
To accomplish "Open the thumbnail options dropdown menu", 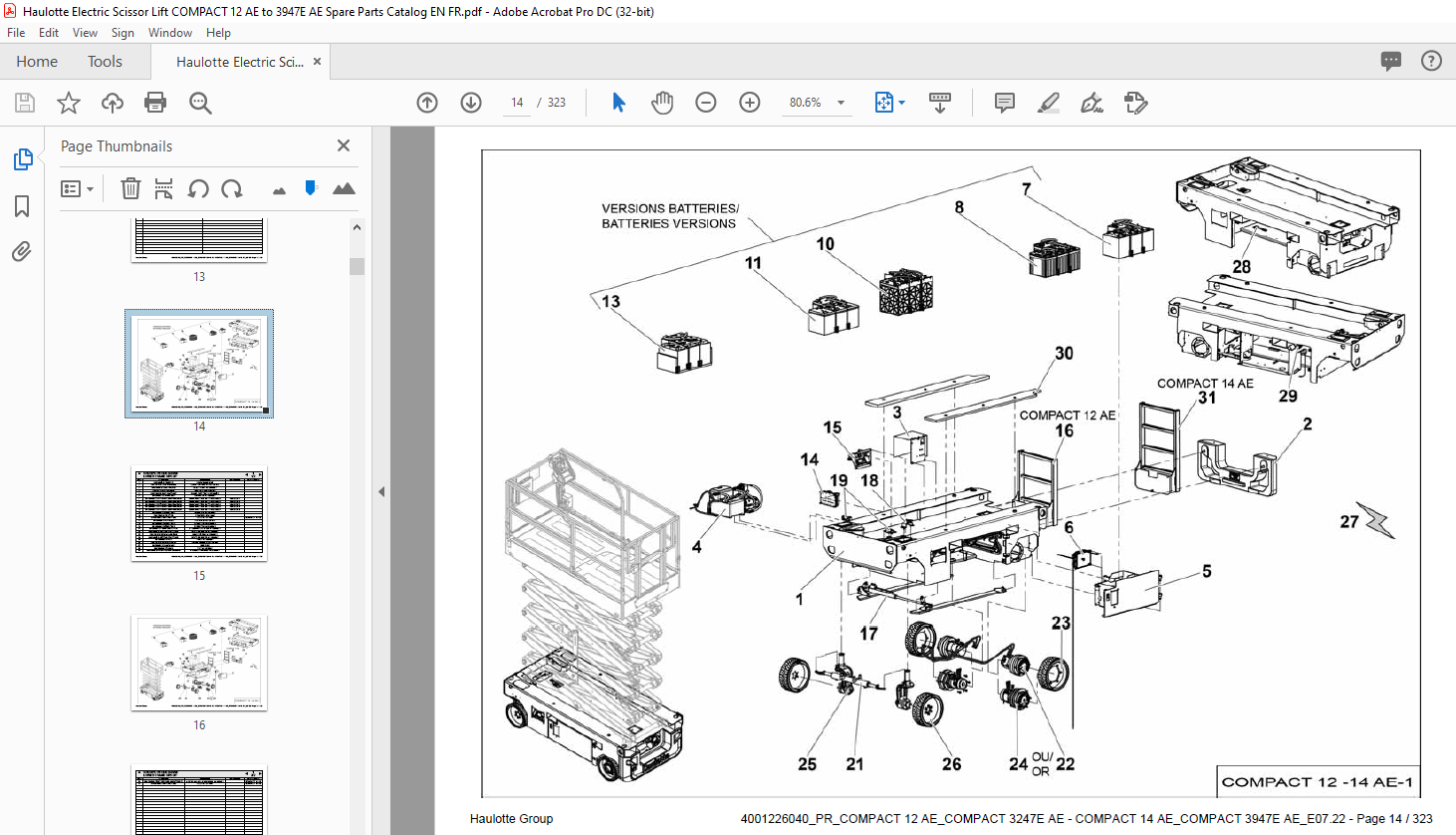I will [77, 188].
